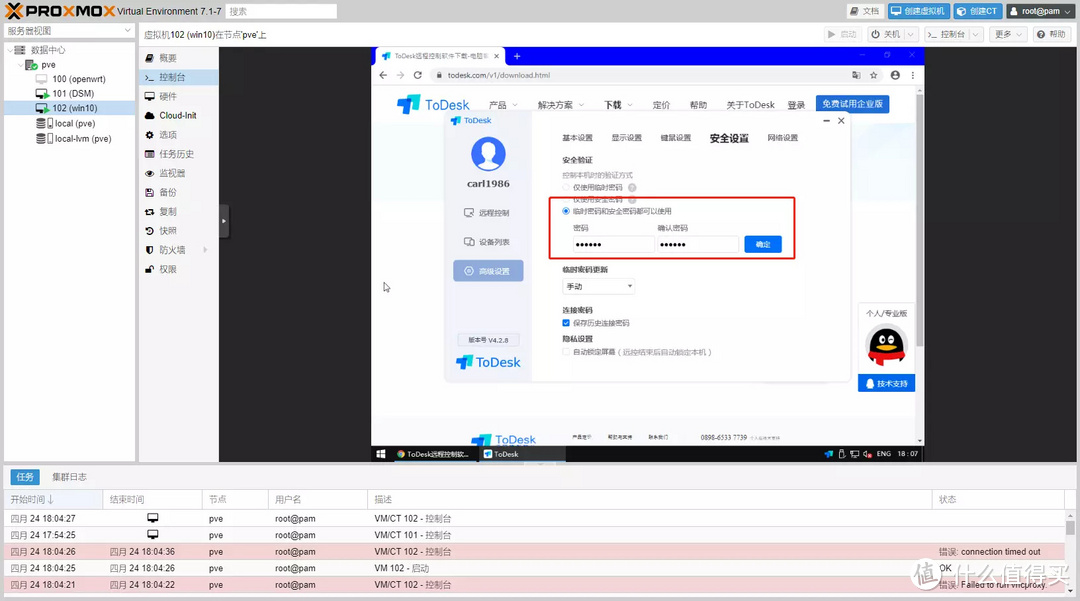Collapse the 数据中心 tree node
The image size is (1080, 601).
tap(10, 50)
